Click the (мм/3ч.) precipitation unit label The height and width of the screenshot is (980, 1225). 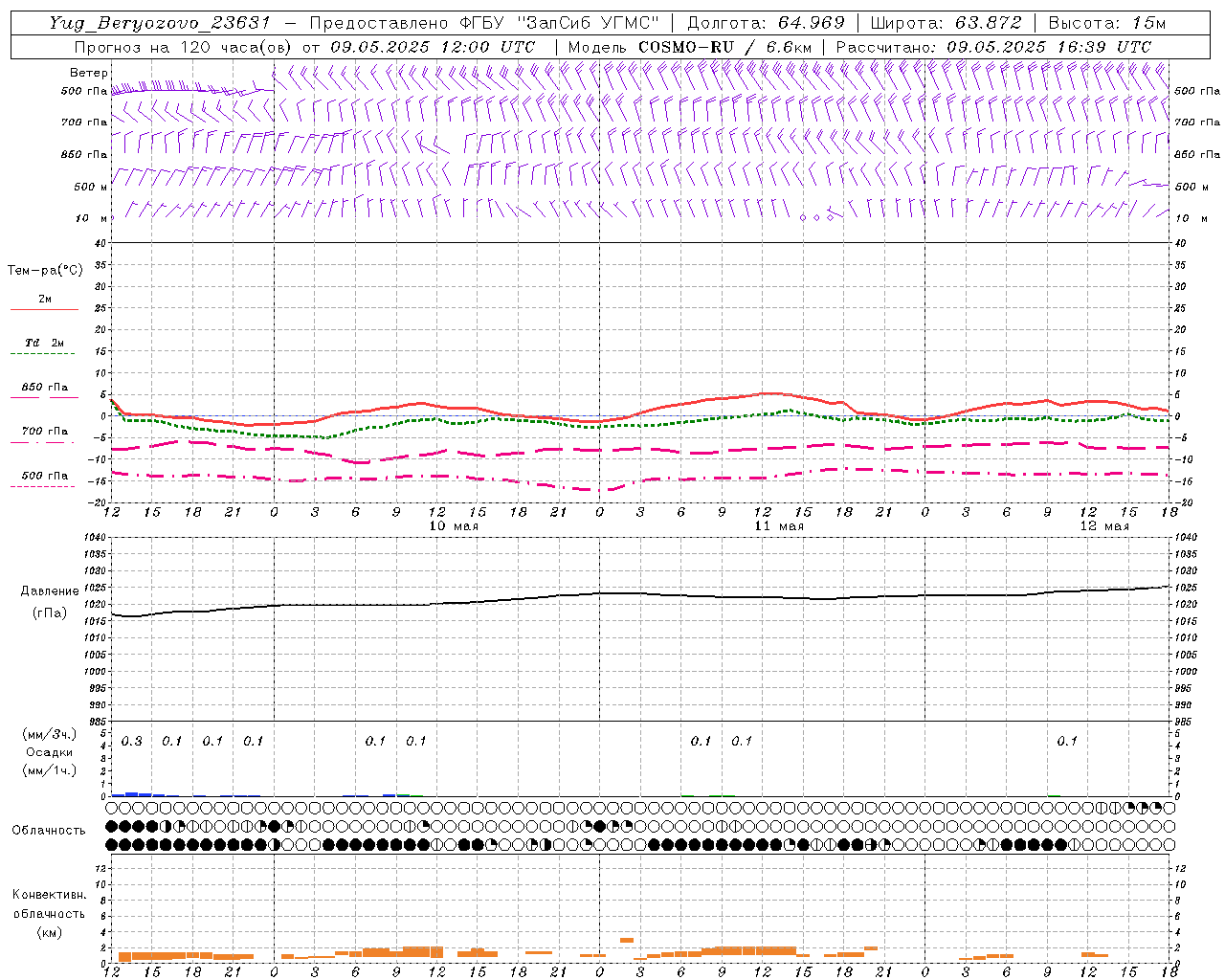tap(50, 734)
